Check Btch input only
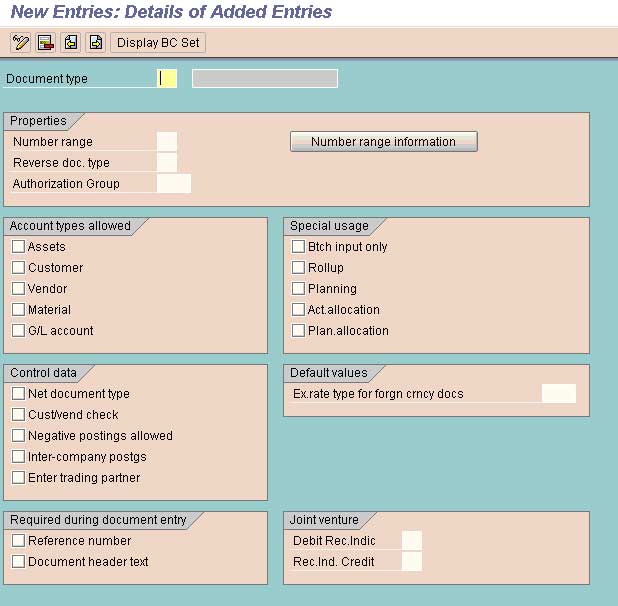Image resolution: width=618 pixels, height=606 pixels. click(x=298, y=247)
